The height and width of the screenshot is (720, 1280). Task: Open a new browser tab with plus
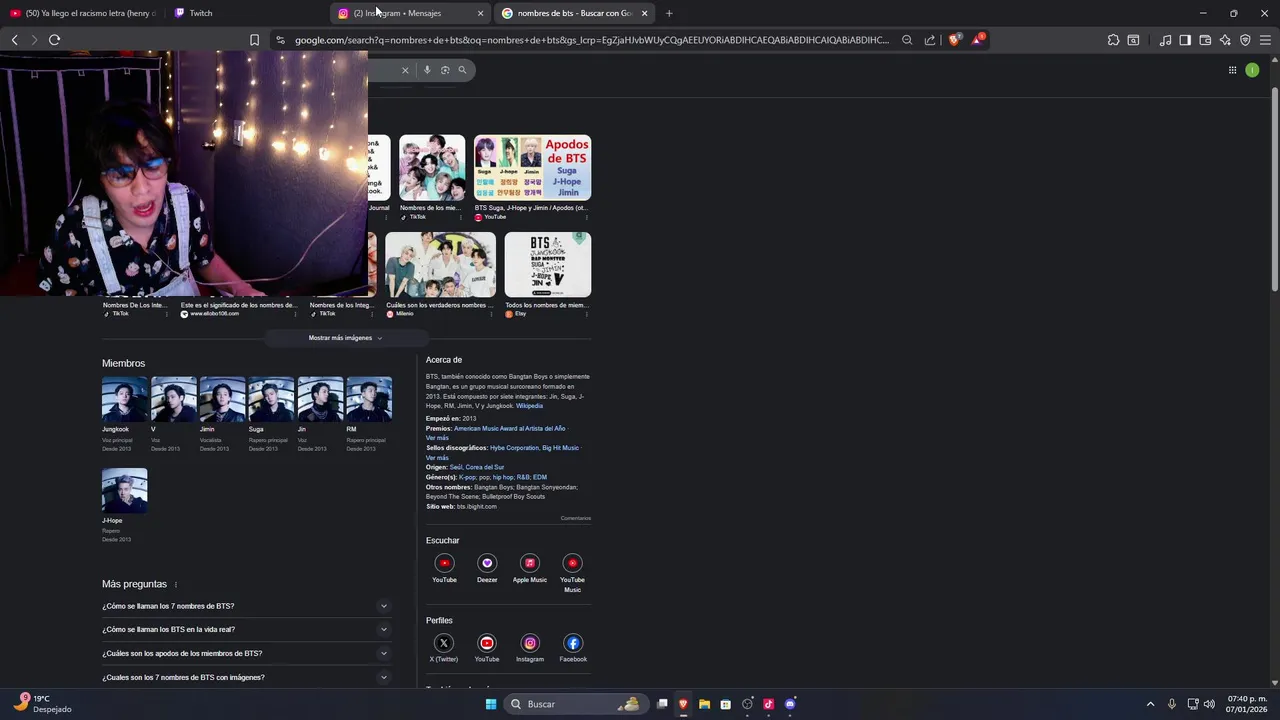(x=669, y=13)
